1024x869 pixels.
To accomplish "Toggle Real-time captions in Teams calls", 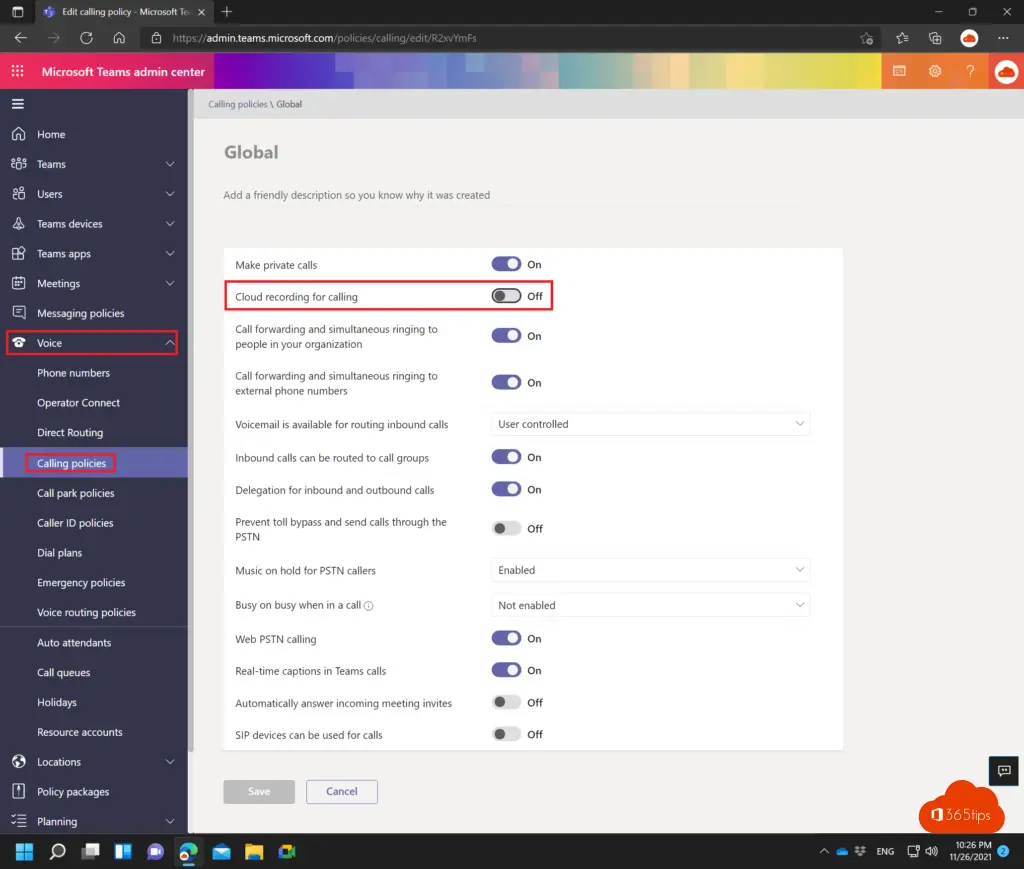I will click(x=506, y=670).
